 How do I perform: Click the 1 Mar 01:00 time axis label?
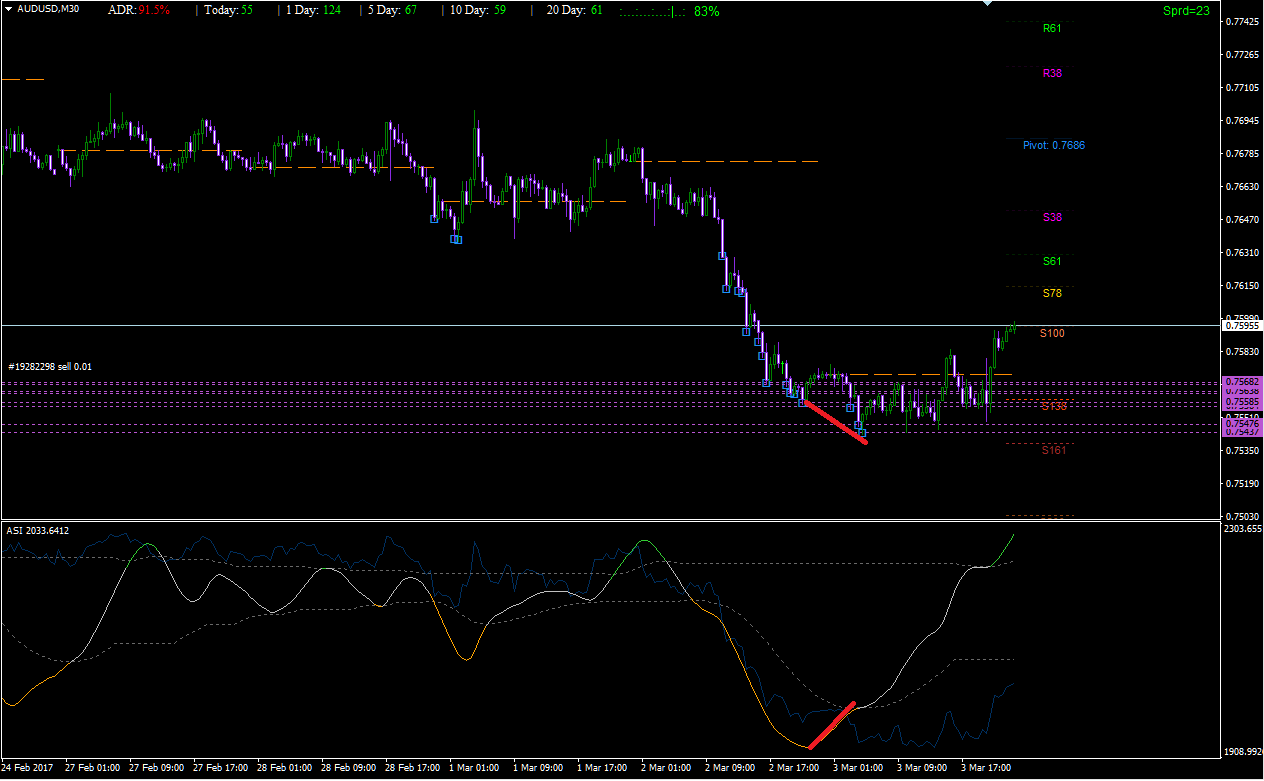[476, 768]
